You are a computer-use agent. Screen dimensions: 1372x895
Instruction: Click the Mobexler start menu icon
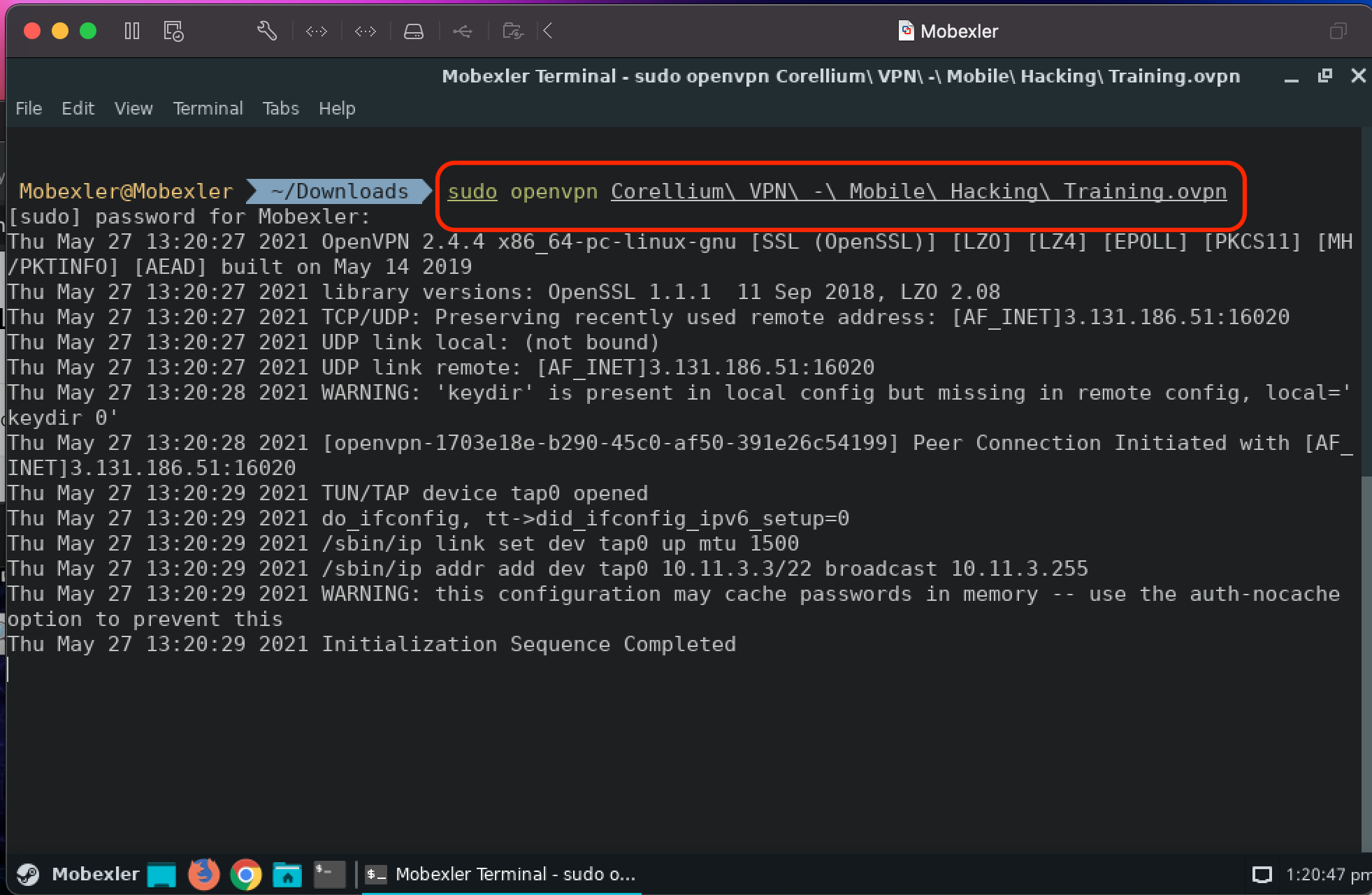29,874
